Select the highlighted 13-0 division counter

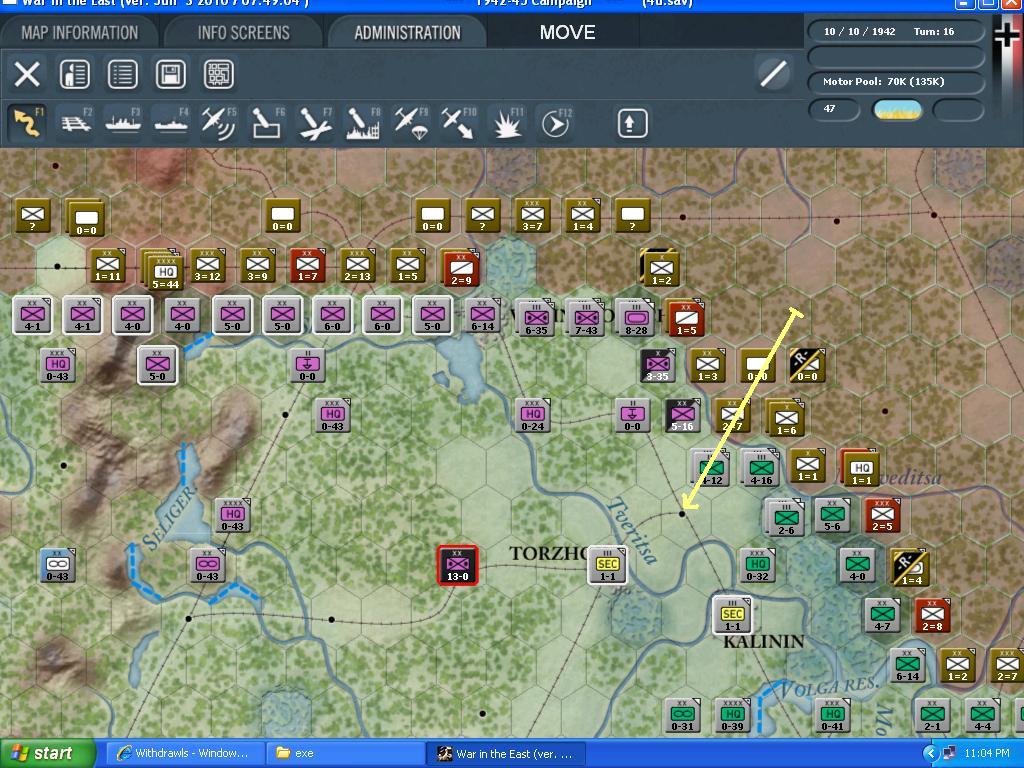(x=457, y=565)
